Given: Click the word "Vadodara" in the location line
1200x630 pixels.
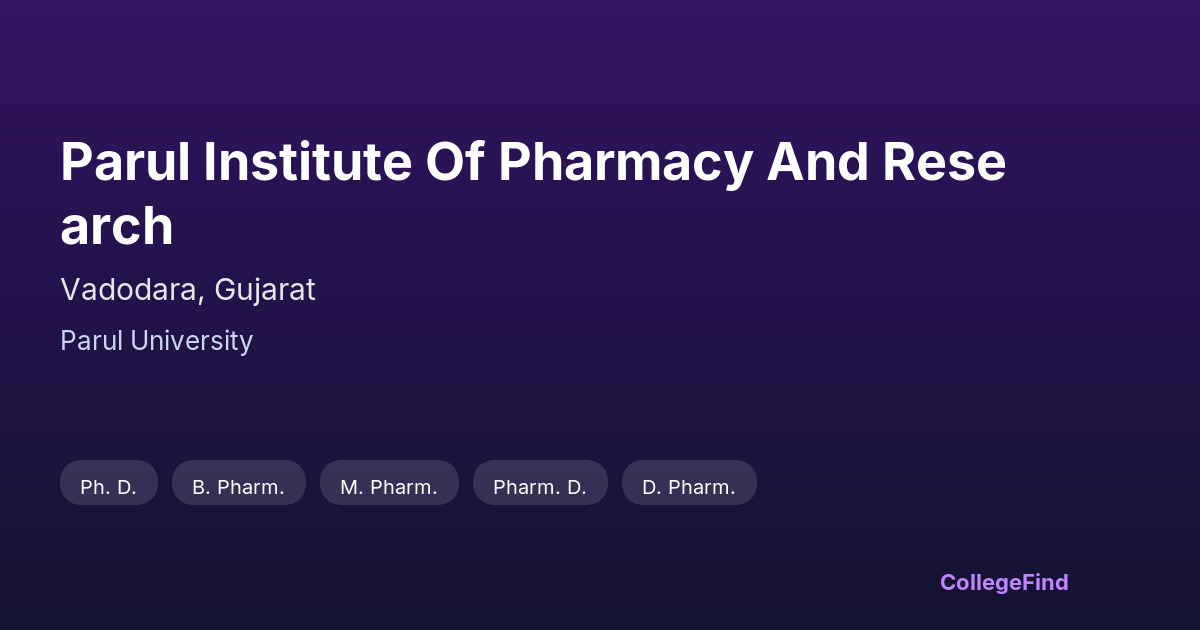Looking at the screenshot, I should [x=133, y=290].
